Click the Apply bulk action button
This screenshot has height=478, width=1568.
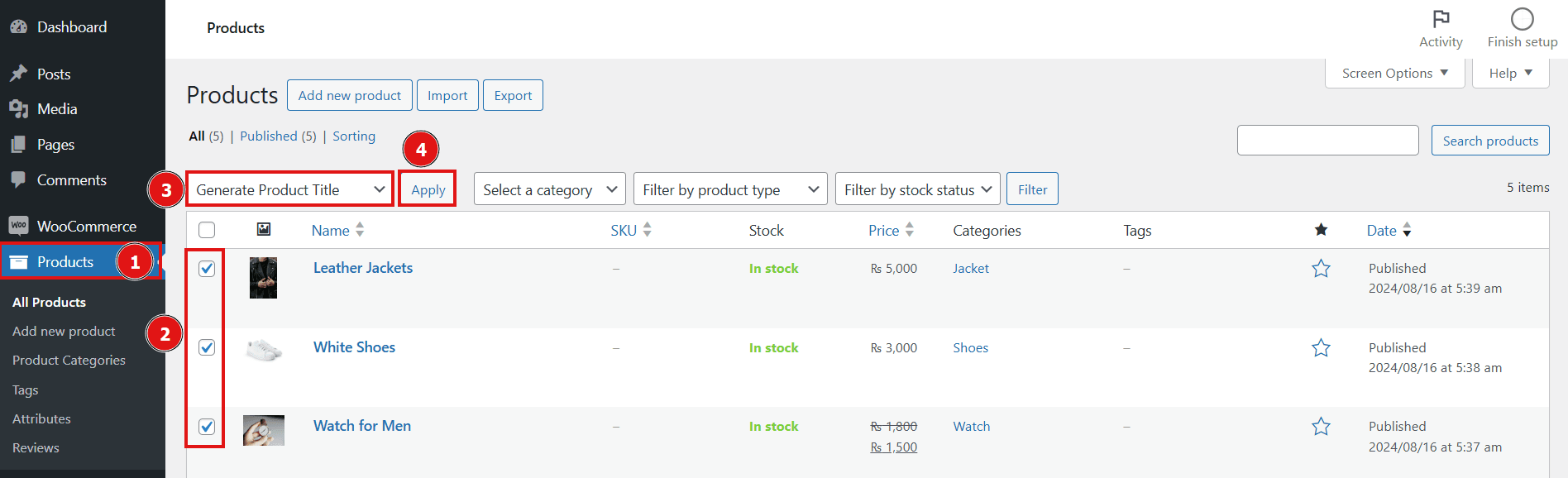click(428, 189)
